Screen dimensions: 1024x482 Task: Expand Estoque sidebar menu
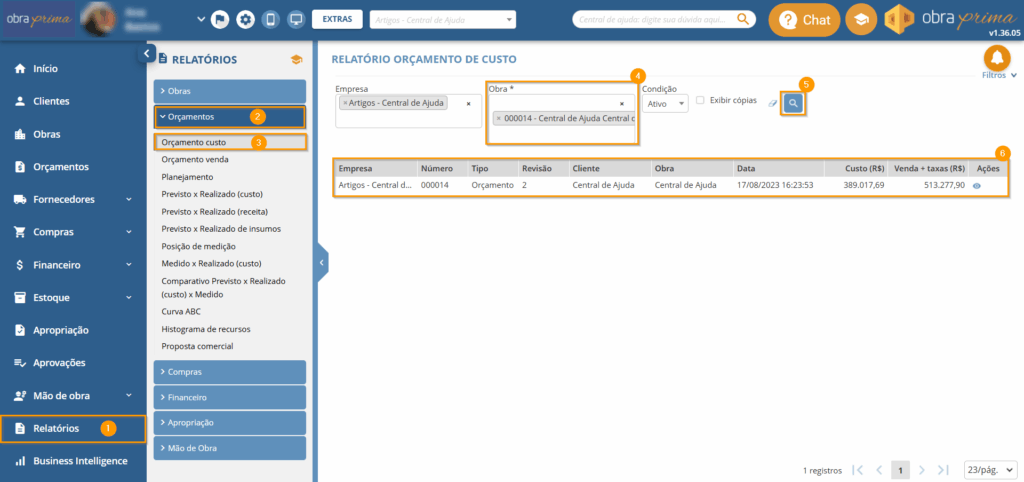pos(73,297)
